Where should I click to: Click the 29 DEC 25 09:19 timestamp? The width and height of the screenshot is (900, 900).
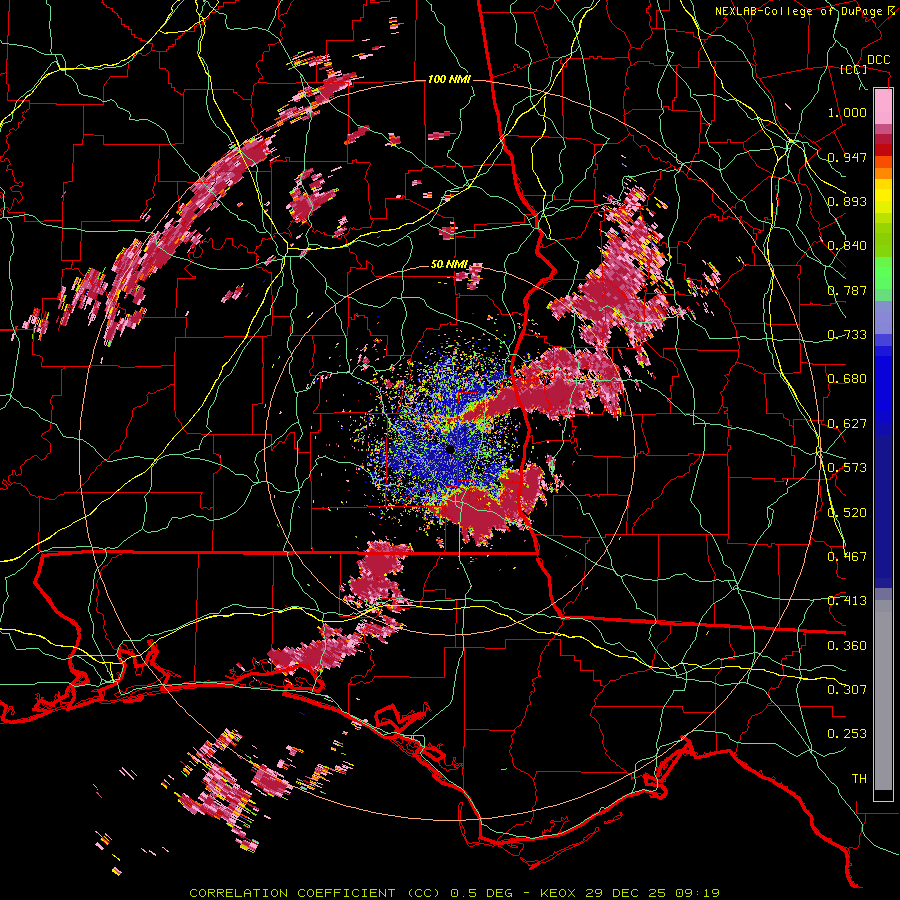(653, 893)
